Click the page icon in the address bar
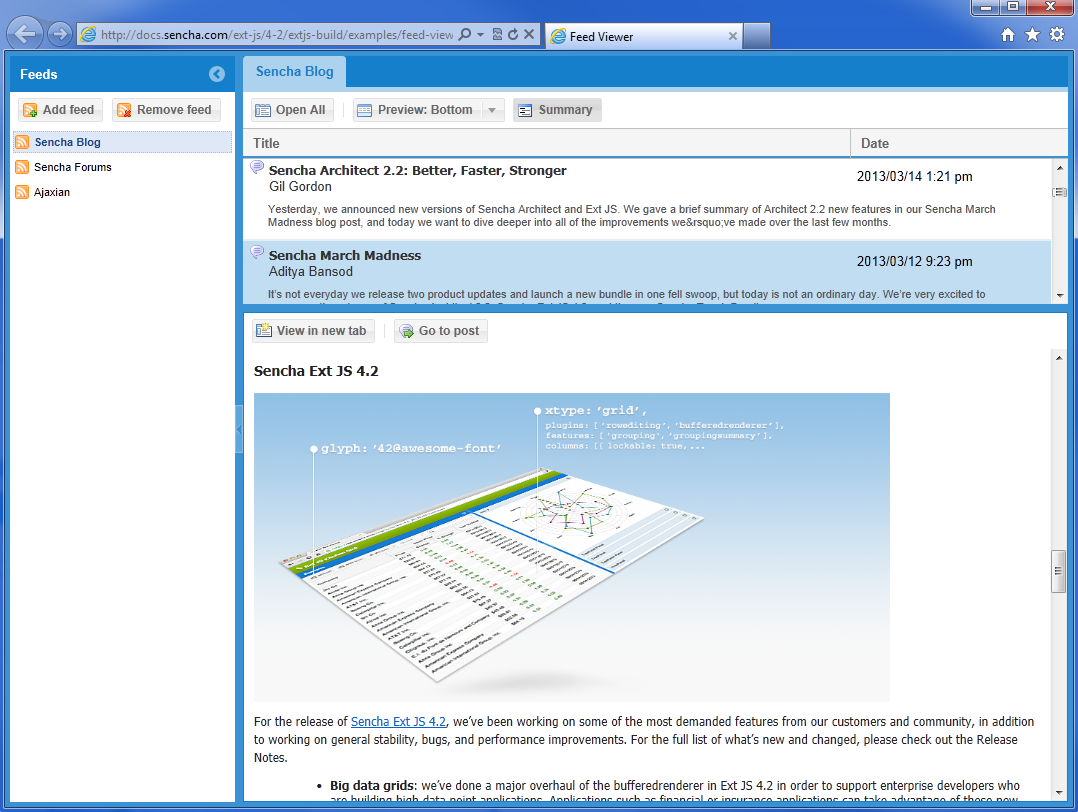Viewport: 1078px width, 812px height. click(x=88, y=34)
